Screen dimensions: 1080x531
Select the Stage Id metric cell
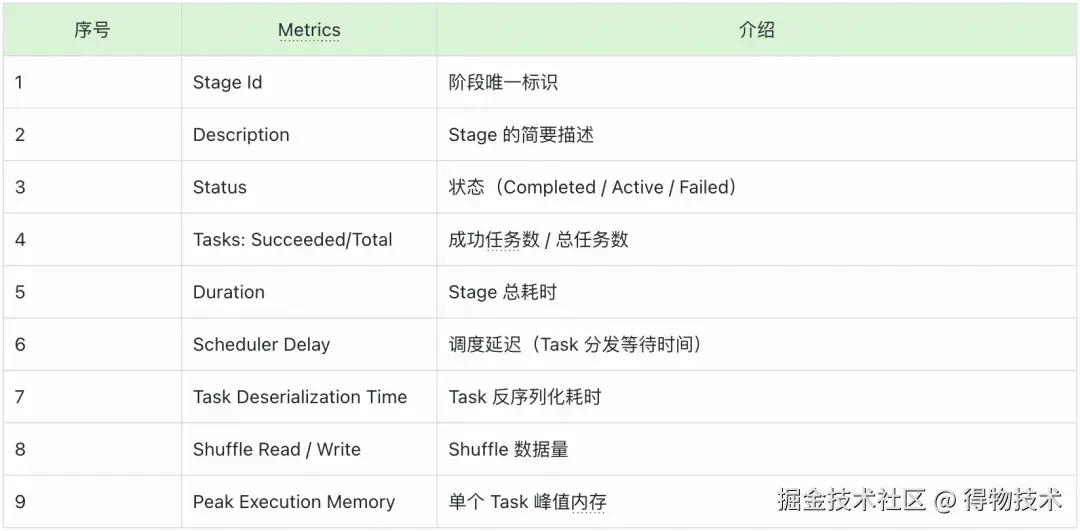click(309, 83)
